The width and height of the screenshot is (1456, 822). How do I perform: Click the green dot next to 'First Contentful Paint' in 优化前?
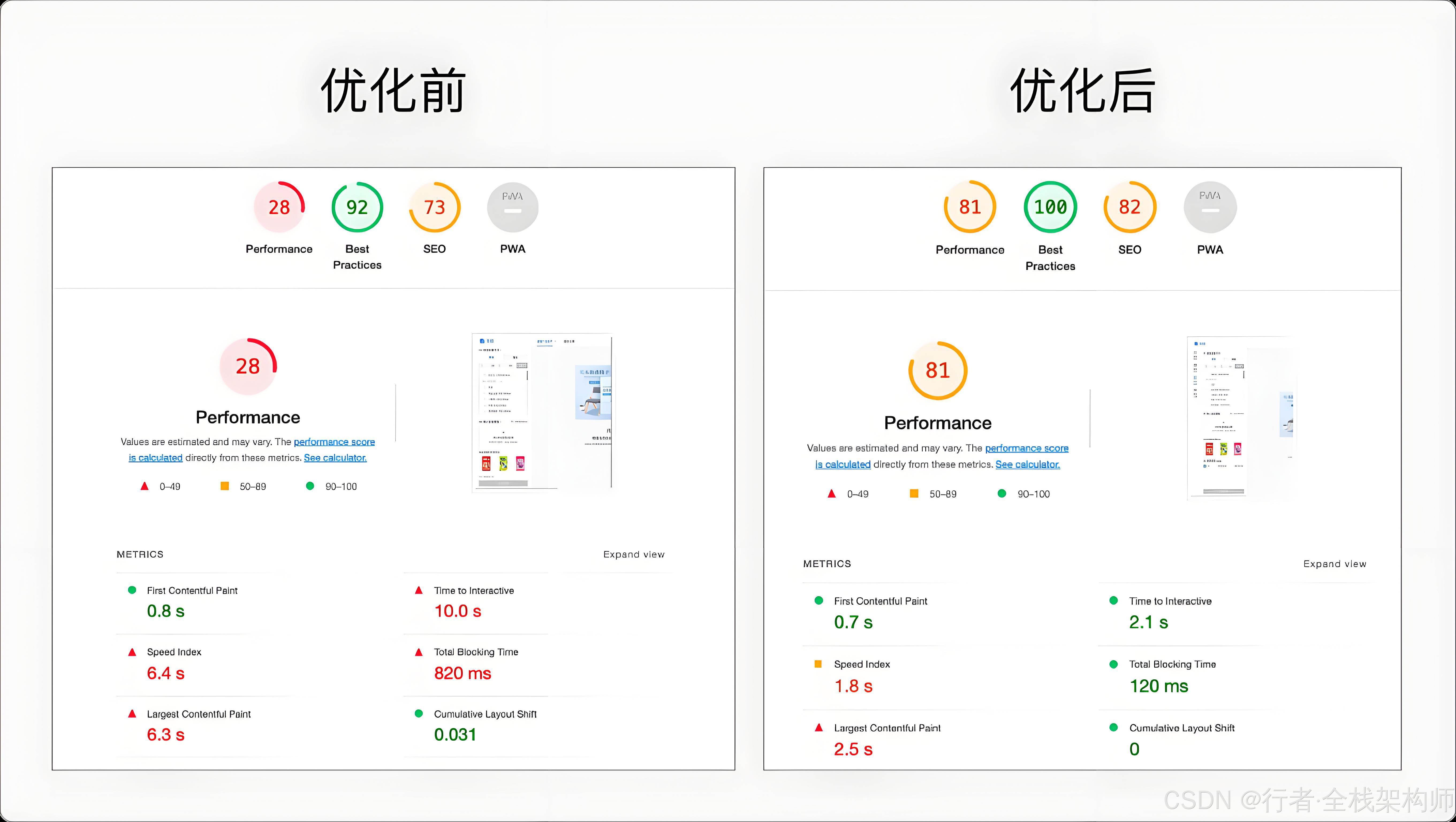tap(132, 590)
